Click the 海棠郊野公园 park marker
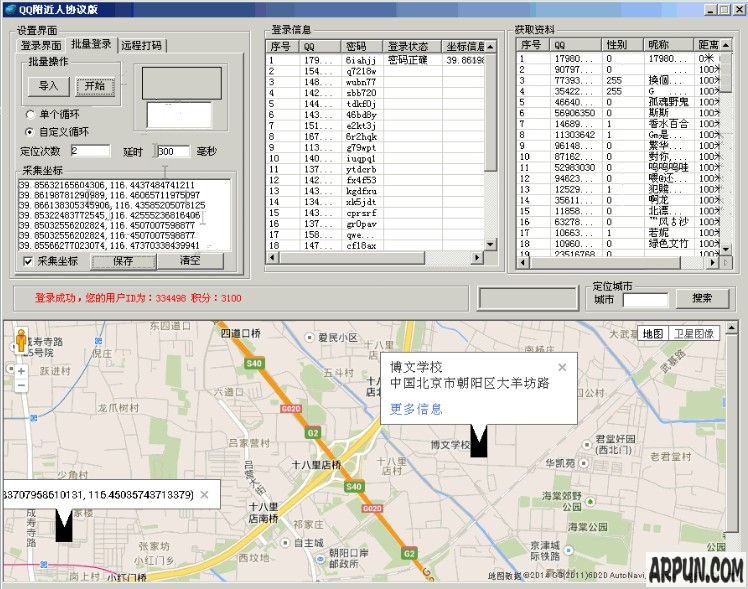Viewport: 748px width, 589px height. (x=590, y=501)
